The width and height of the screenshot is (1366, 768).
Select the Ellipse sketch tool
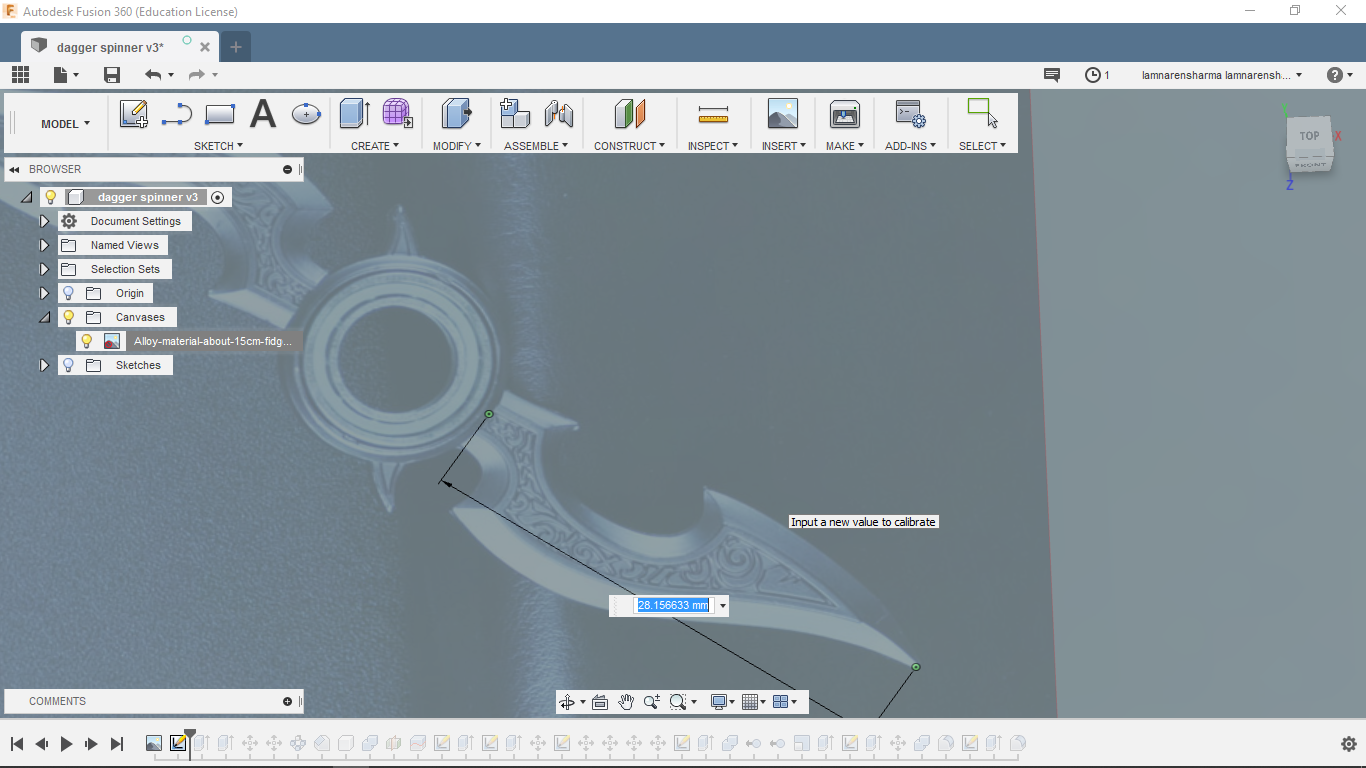[306, 114]
